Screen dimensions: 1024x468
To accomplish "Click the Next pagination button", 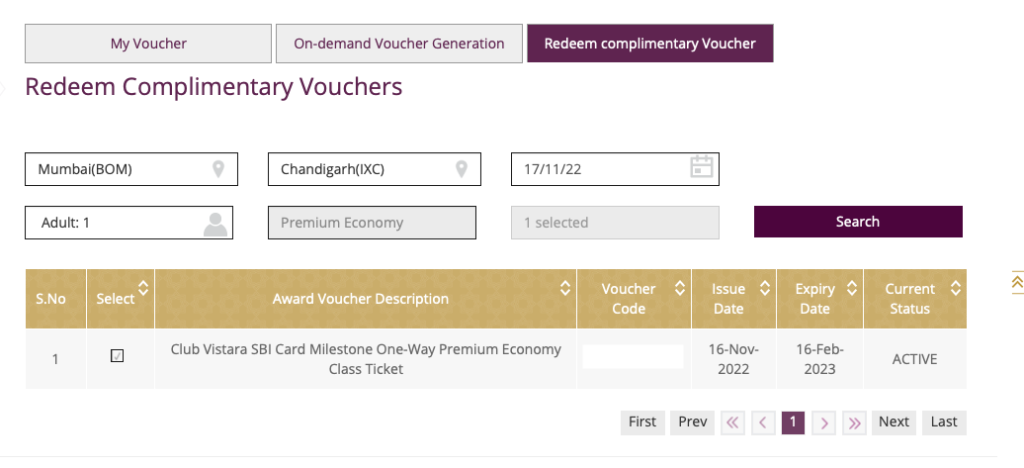I will (x=893, y=422).
